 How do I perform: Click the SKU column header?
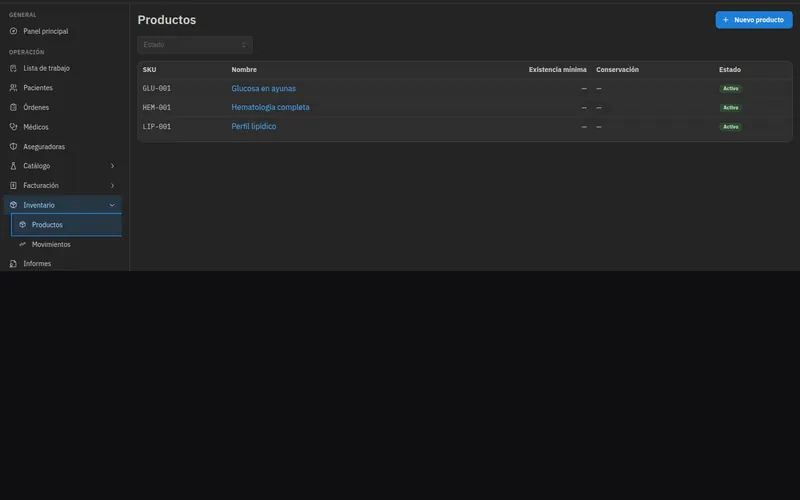(149, 69)
